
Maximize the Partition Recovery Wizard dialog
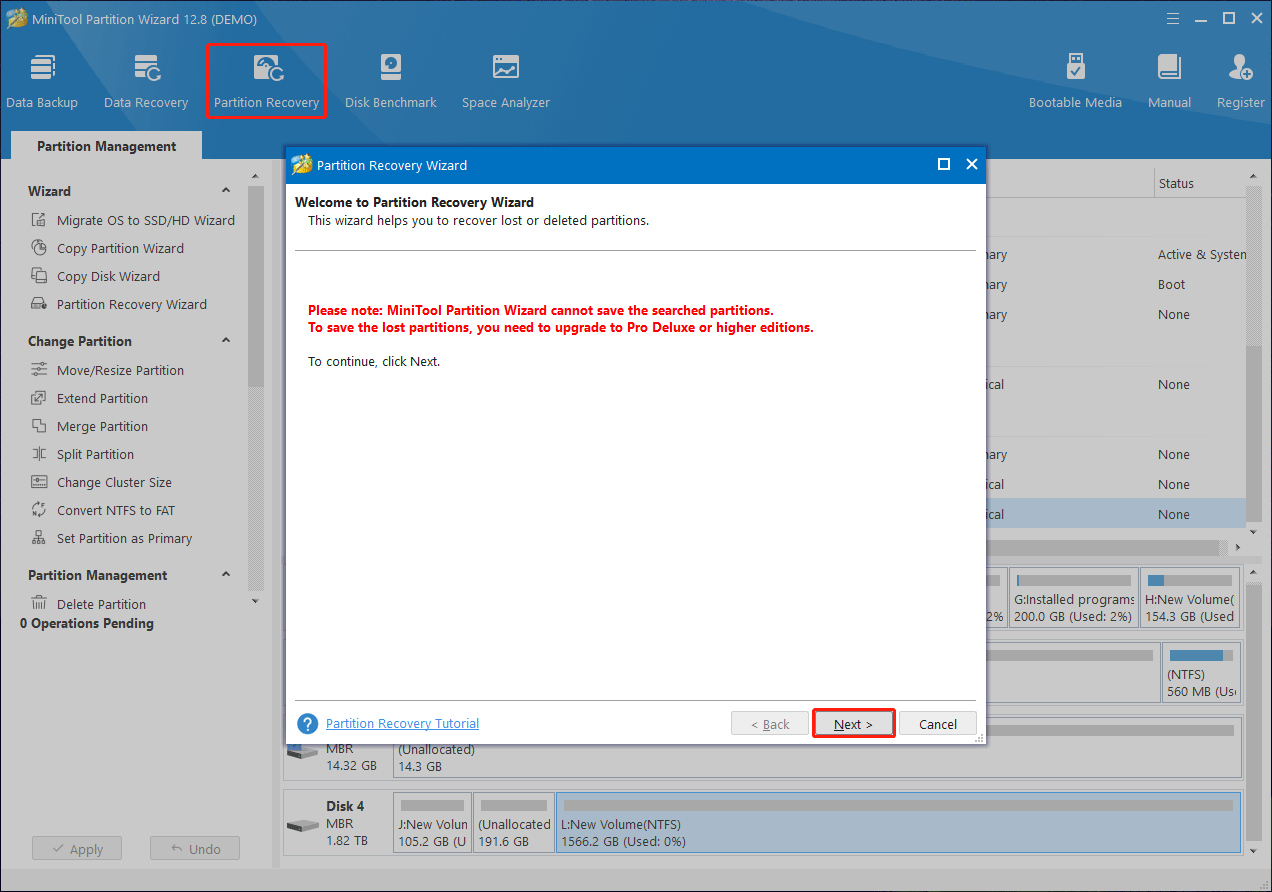(x=943, y=165)
